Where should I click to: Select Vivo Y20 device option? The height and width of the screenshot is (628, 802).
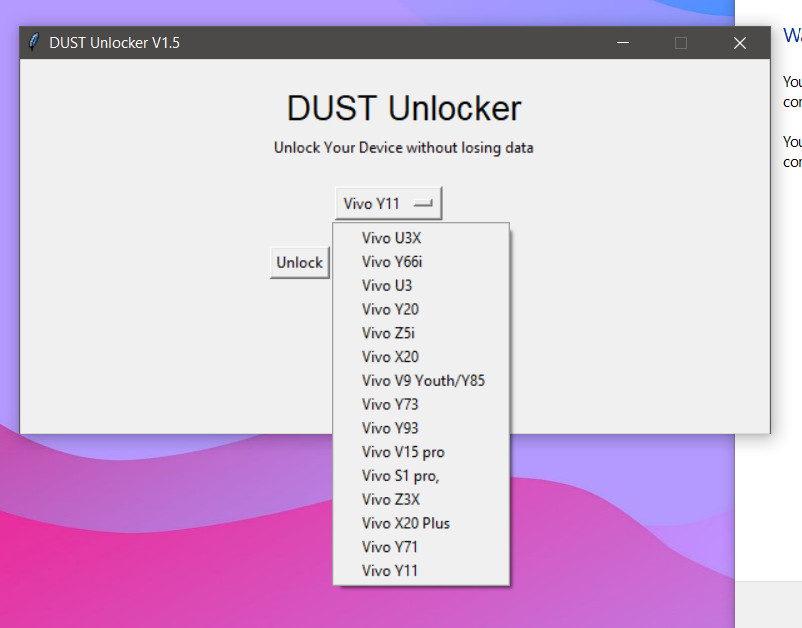tap(421, 309)
